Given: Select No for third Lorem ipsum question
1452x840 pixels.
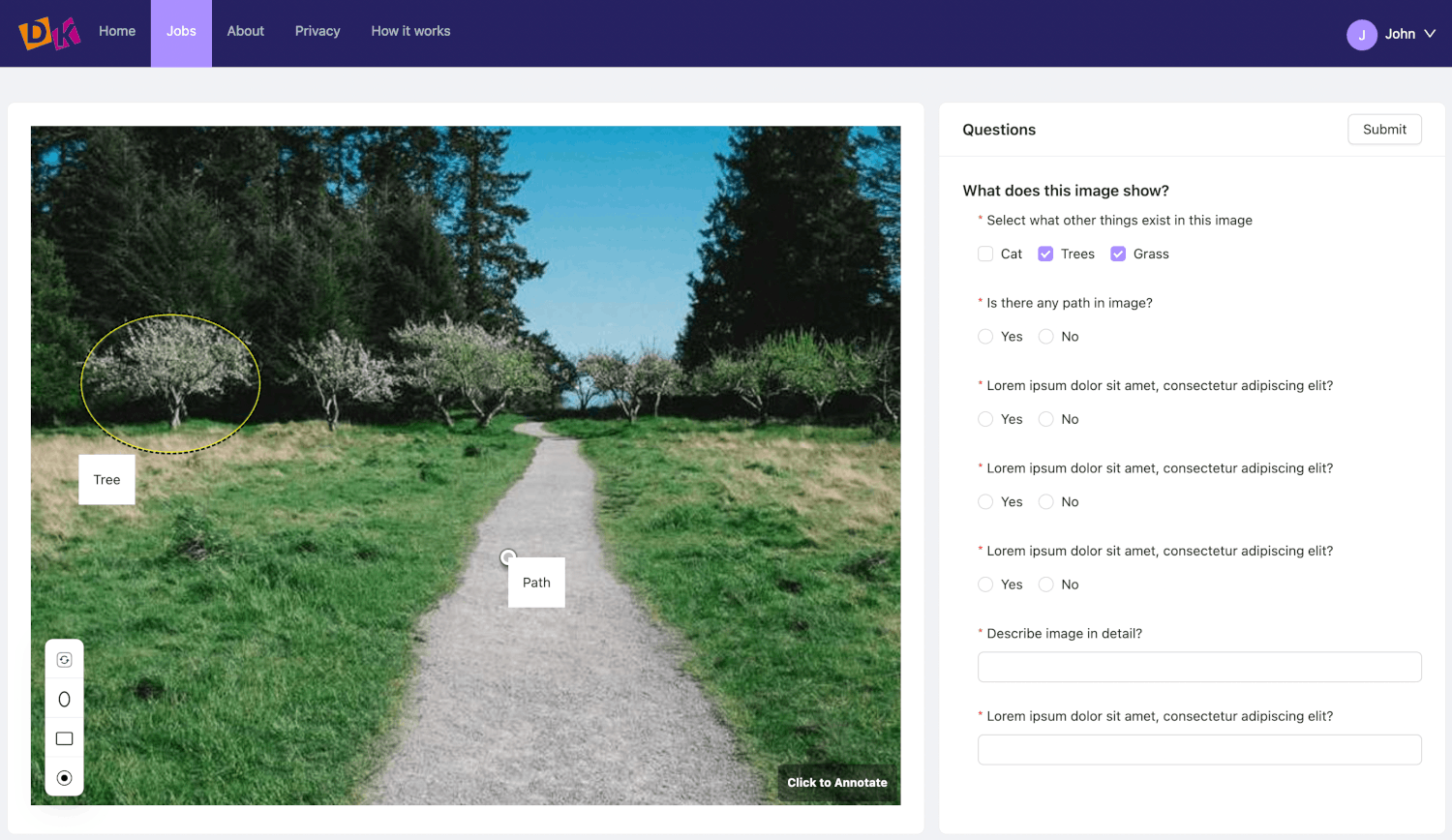Looking at the screenshot, I should 1046,585.
